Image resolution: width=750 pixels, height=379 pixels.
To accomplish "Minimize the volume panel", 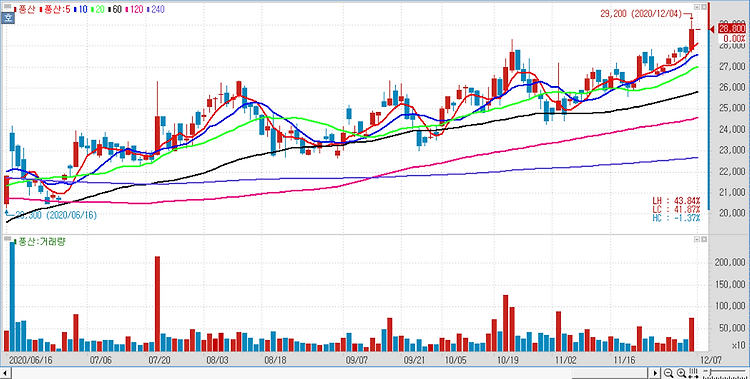I will 697,238.
